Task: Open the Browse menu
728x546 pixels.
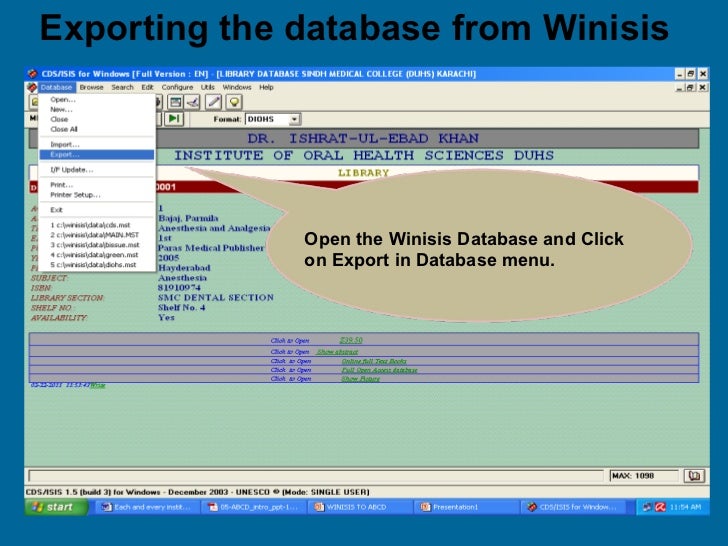Action: click(x=91, y=87)
